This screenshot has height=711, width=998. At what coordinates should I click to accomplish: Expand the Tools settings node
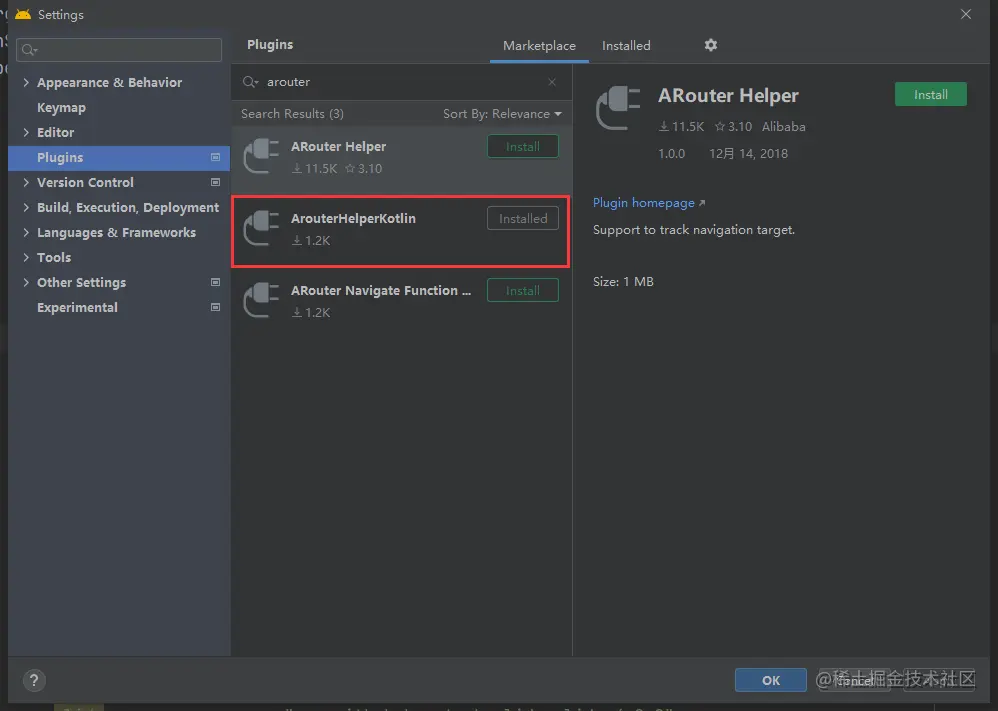26,257
